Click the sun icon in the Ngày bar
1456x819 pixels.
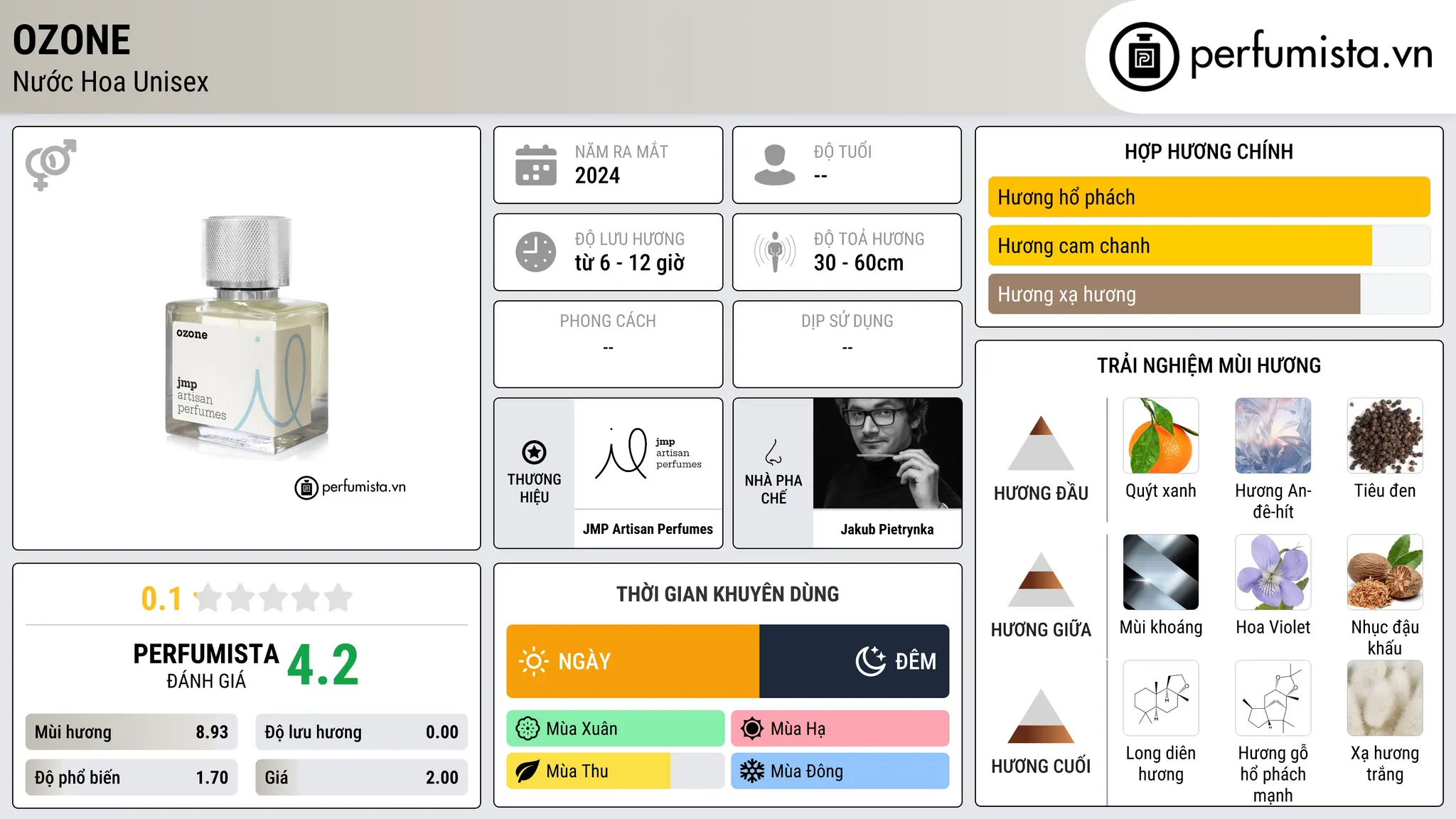click(x=533, y=661)
